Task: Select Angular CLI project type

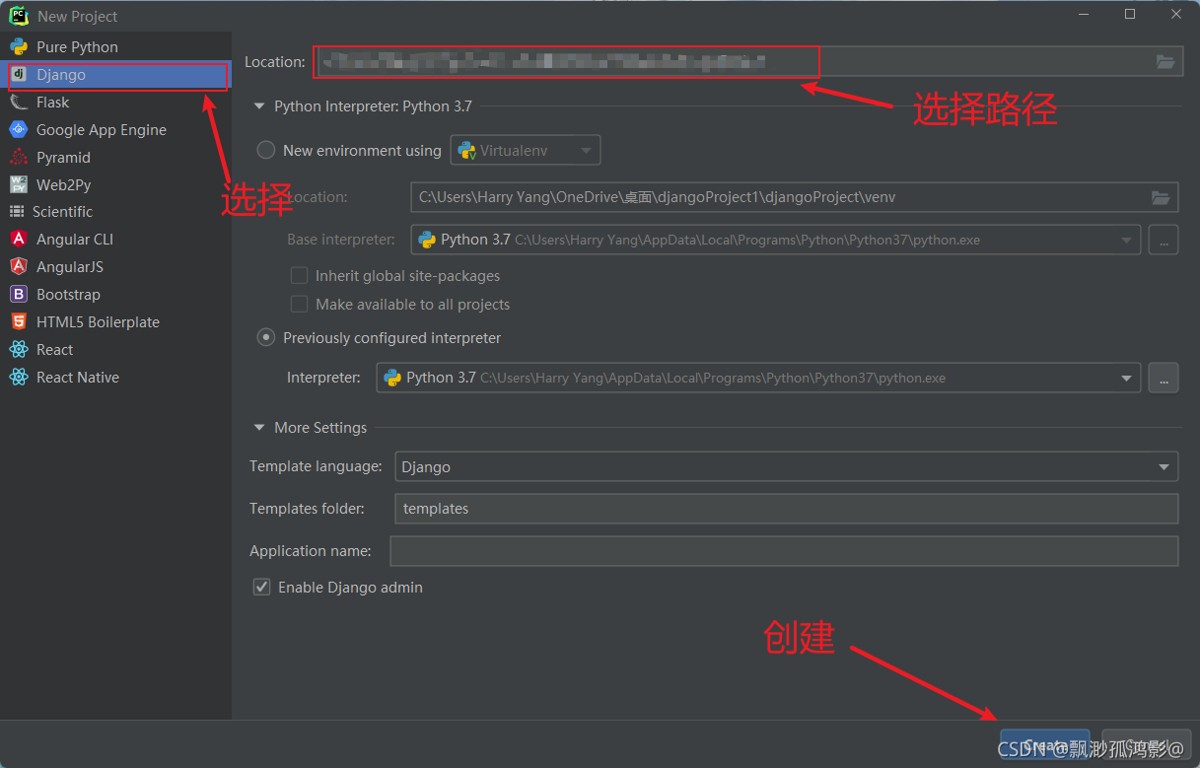Action: 116,239
